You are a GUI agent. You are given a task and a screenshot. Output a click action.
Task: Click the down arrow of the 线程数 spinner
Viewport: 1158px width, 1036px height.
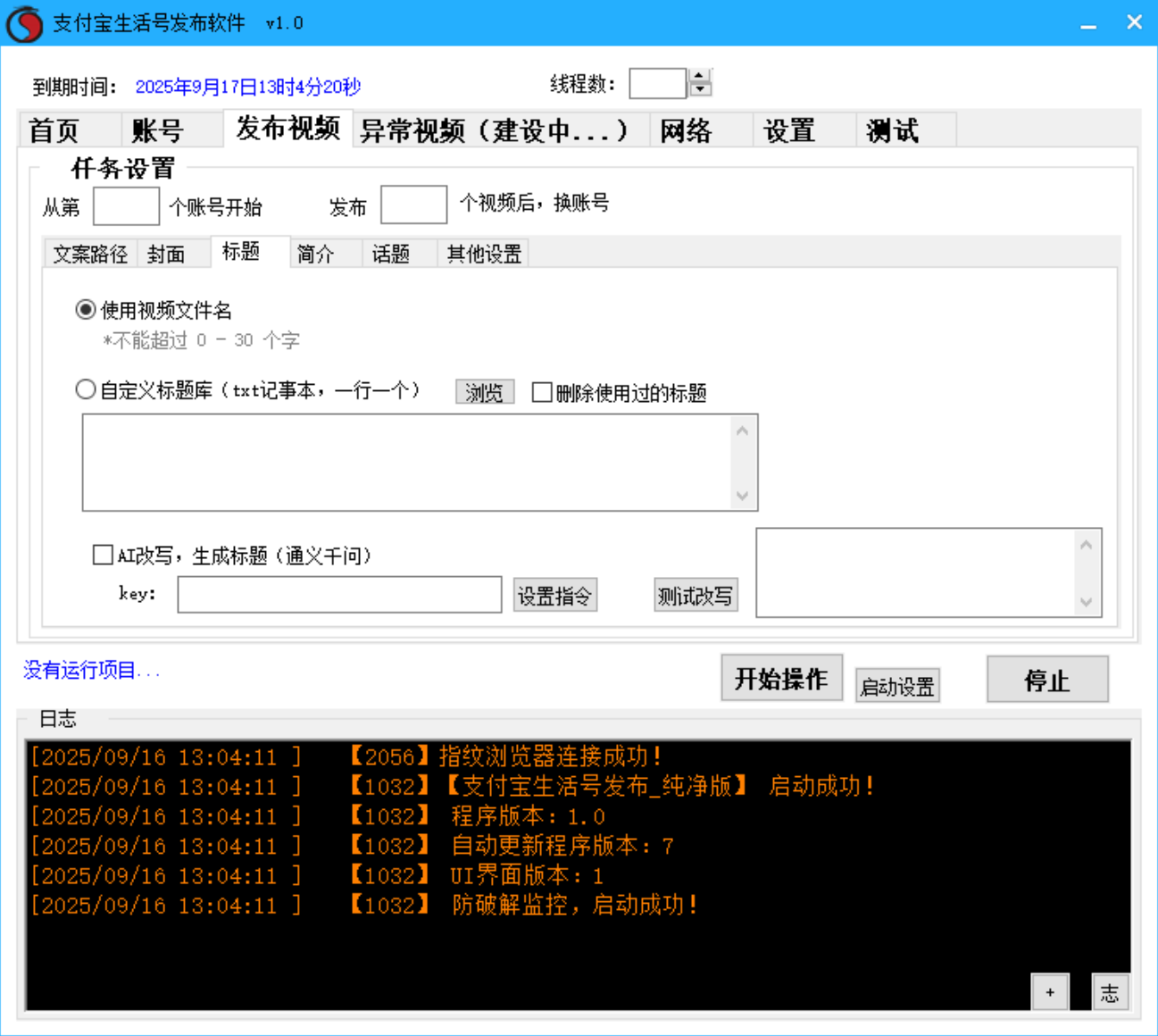coord(698,88)
